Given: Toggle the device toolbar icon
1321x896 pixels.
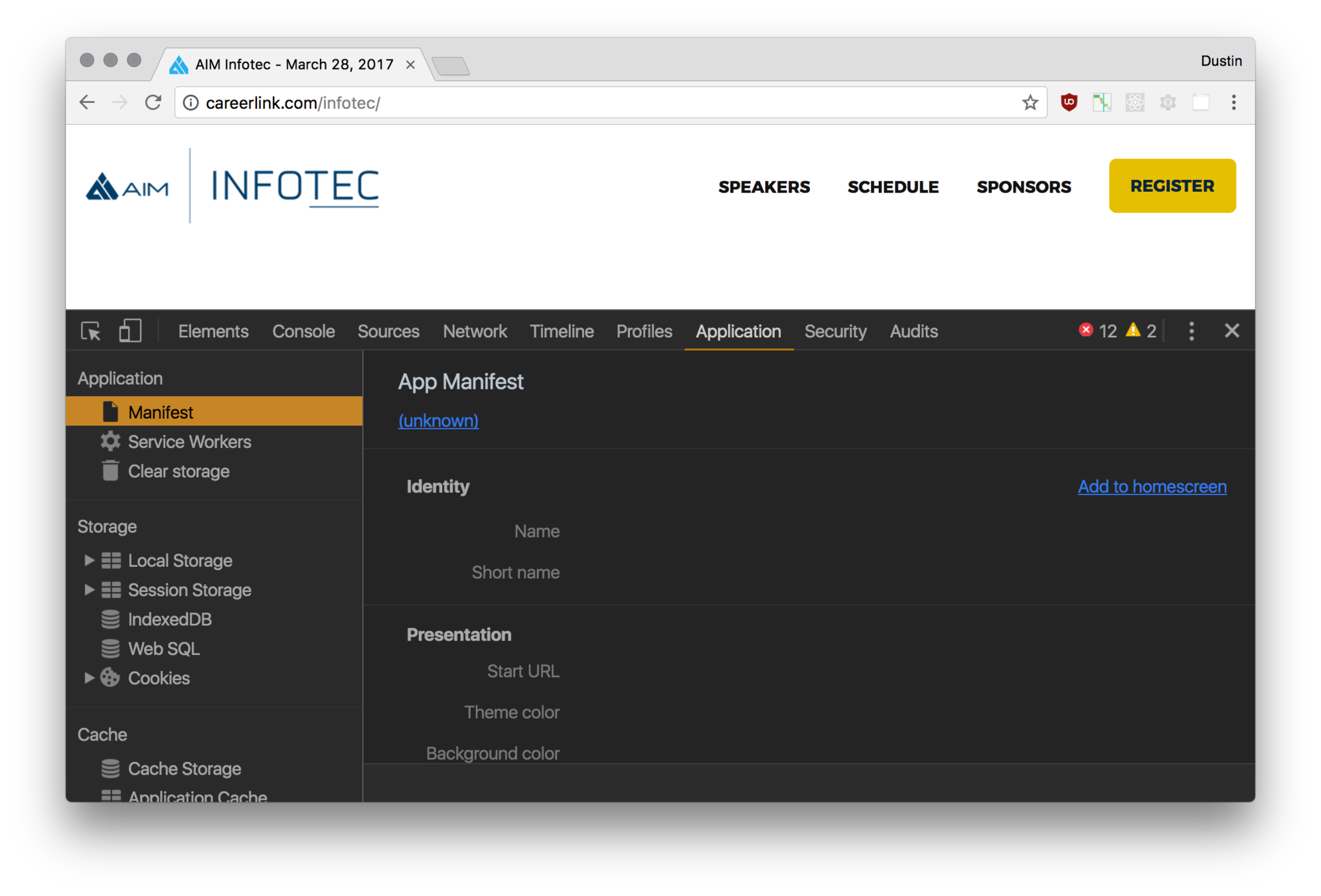Looking at the screenshot, I should [129, 331].
